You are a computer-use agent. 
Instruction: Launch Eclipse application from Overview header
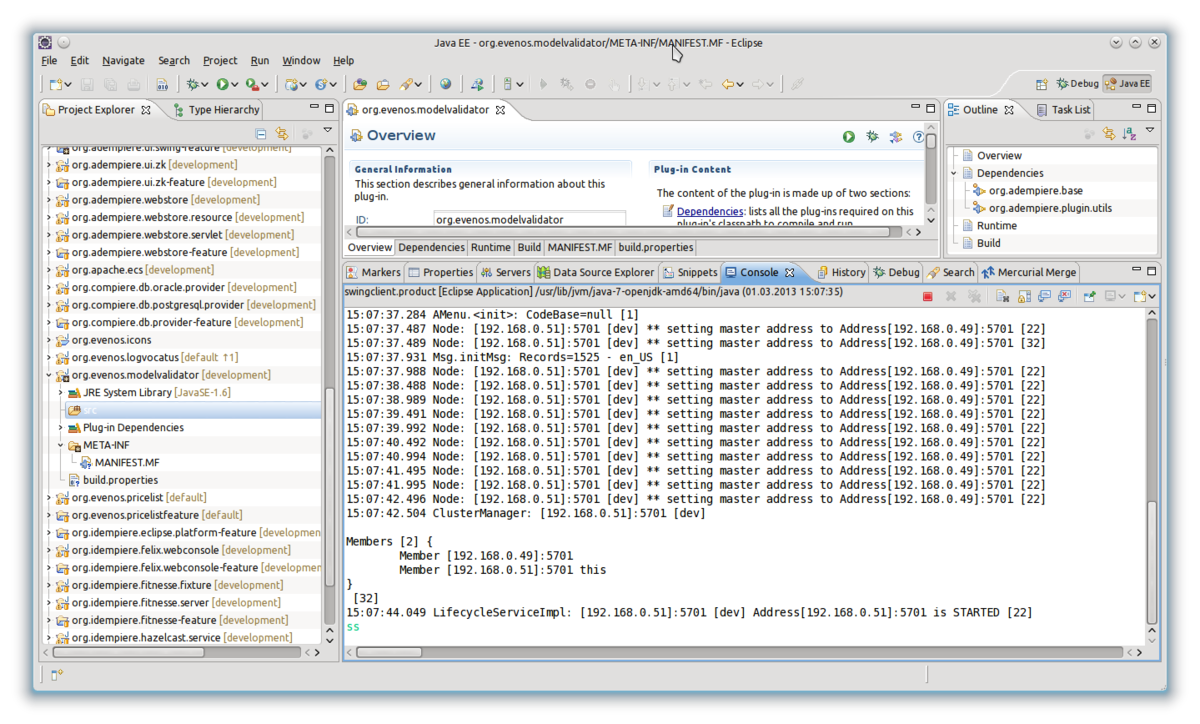(x=848, y=136)
